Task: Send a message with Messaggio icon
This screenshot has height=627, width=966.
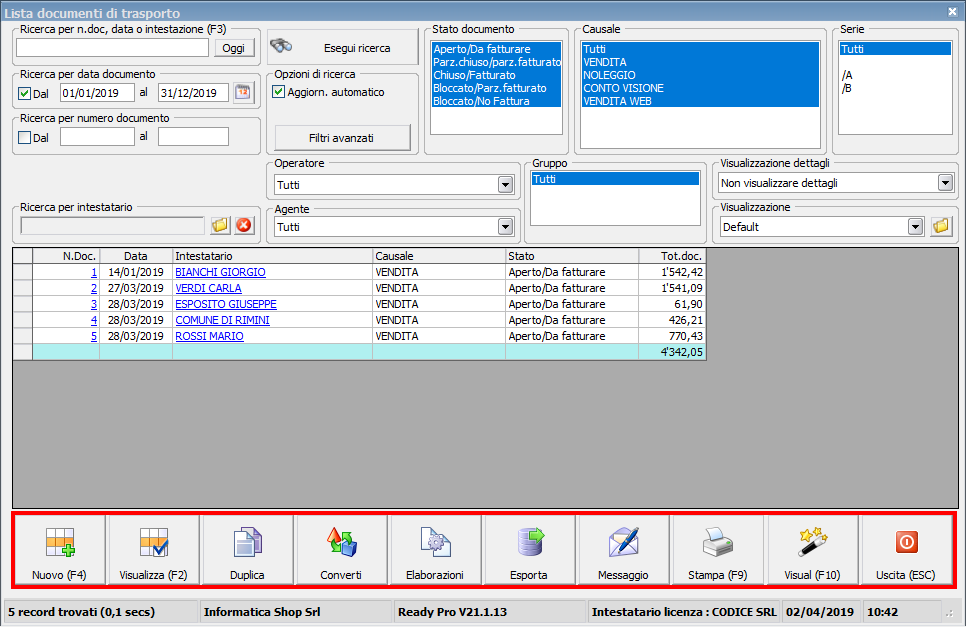Action: pos(623,543)
